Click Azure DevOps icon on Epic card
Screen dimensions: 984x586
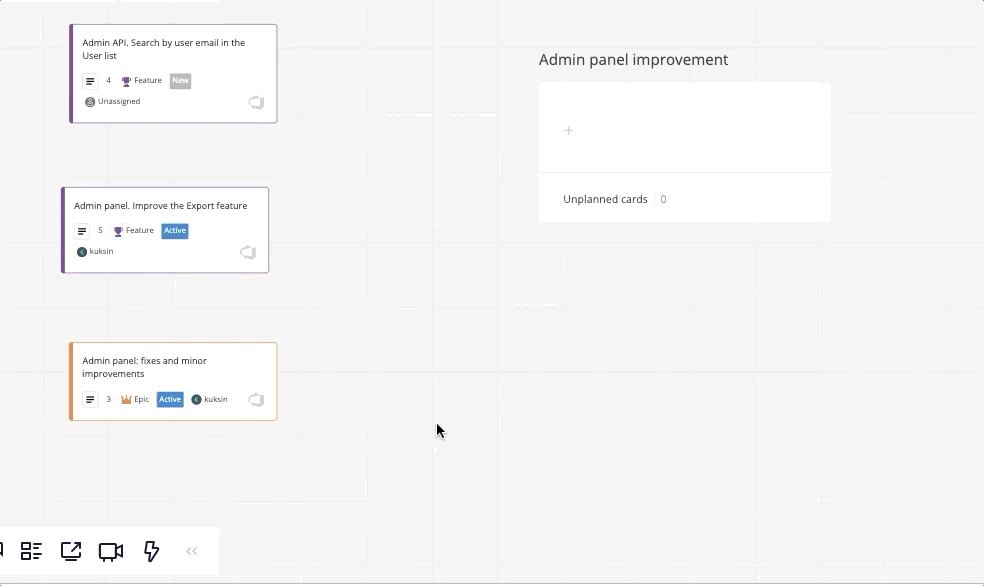click(x=256, y=400)
